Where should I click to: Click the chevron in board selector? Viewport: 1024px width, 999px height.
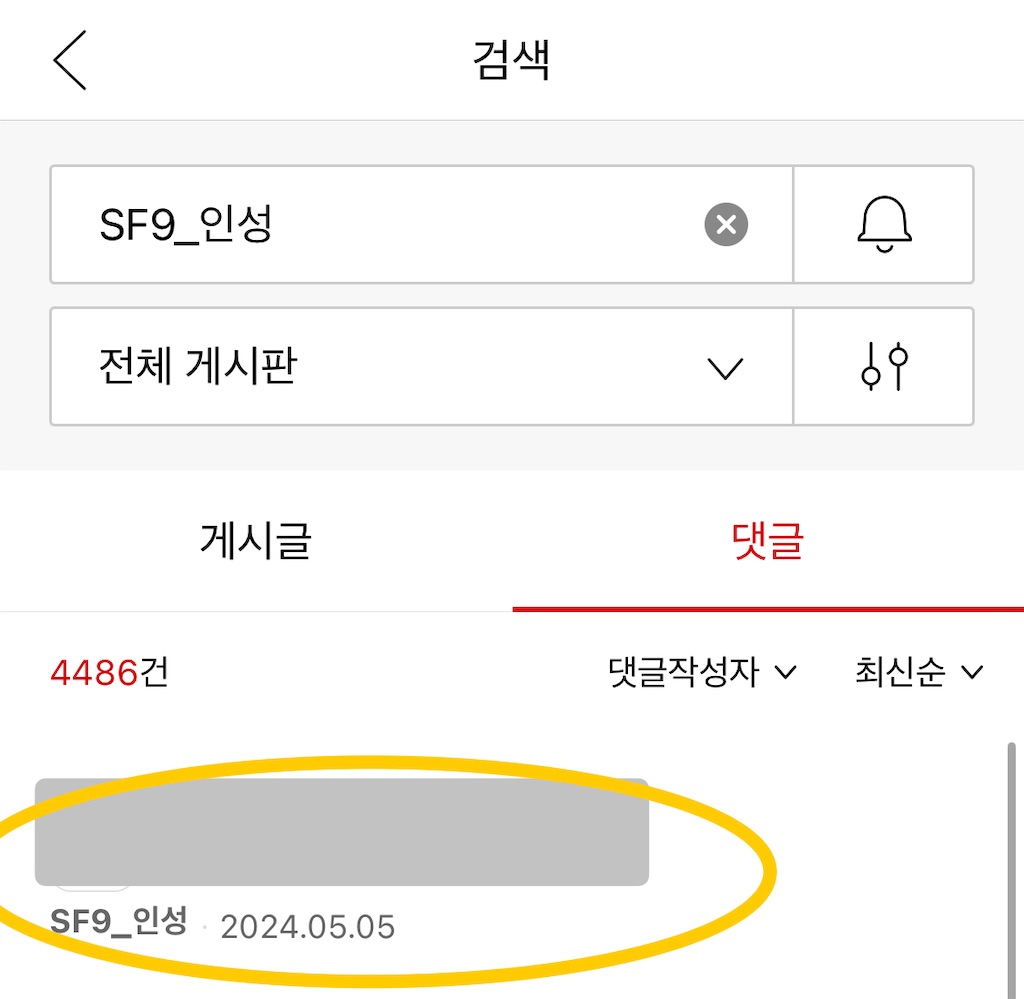pos(725,369)
